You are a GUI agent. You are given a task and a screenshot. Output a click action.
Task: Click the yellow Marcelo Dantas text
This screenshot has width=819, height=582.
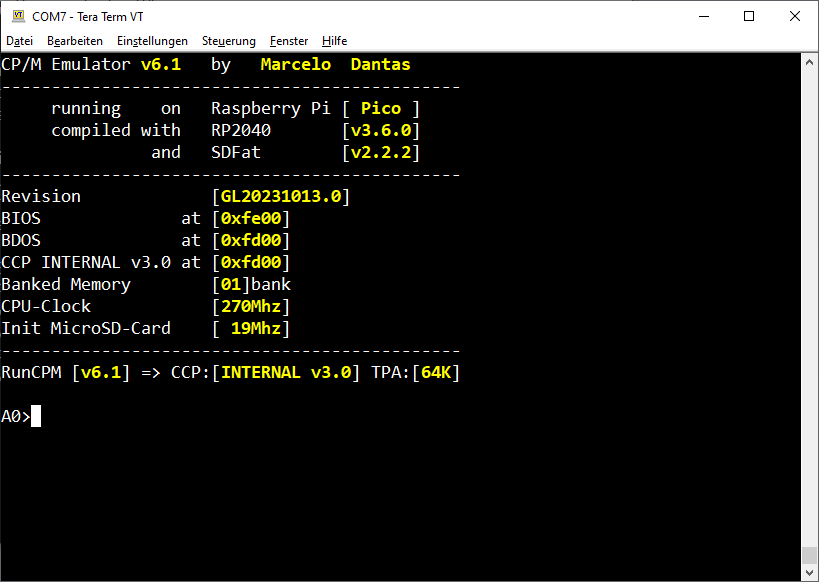pos(335,64)
